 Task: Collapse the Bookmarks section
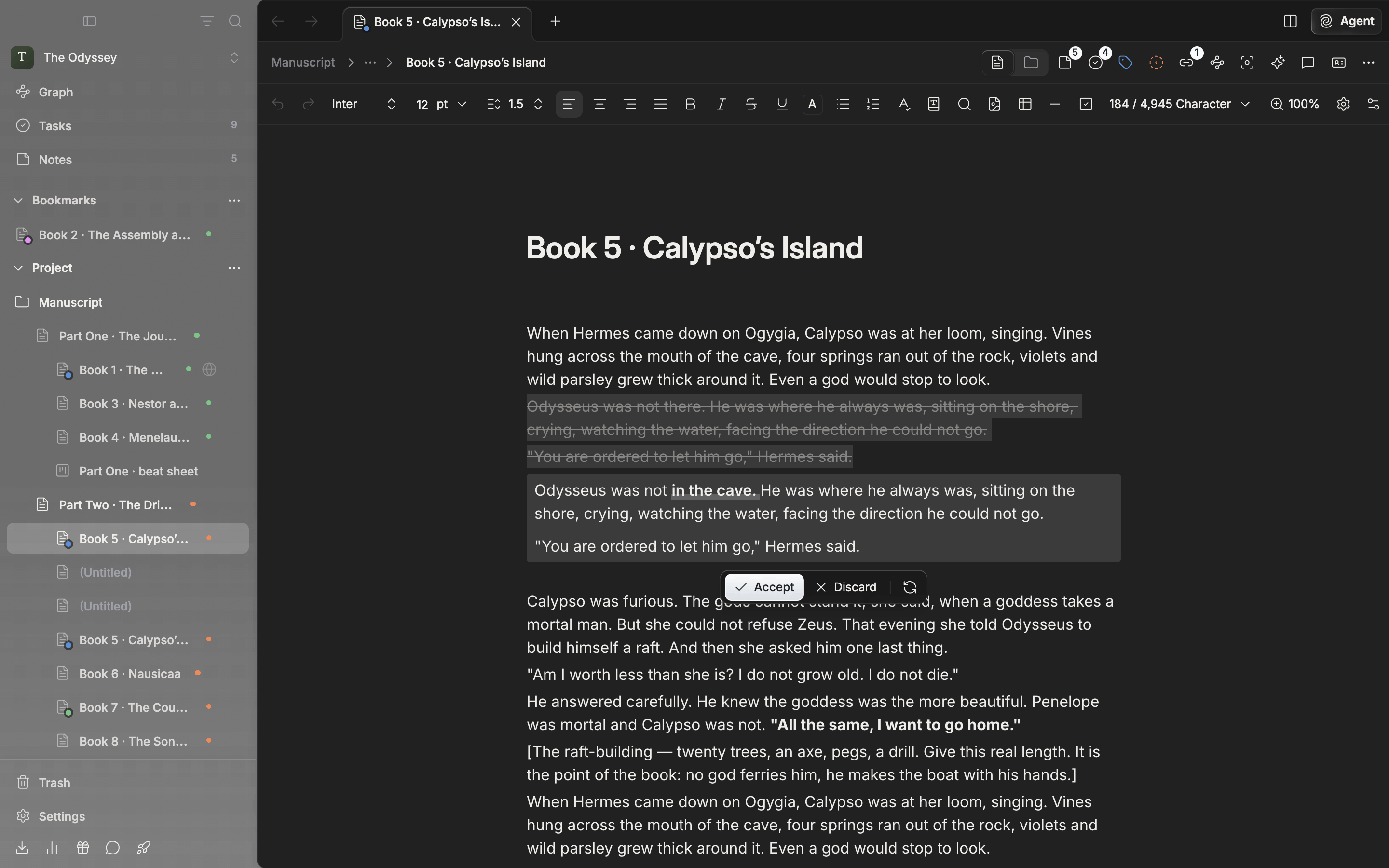(x=18, y=200)
